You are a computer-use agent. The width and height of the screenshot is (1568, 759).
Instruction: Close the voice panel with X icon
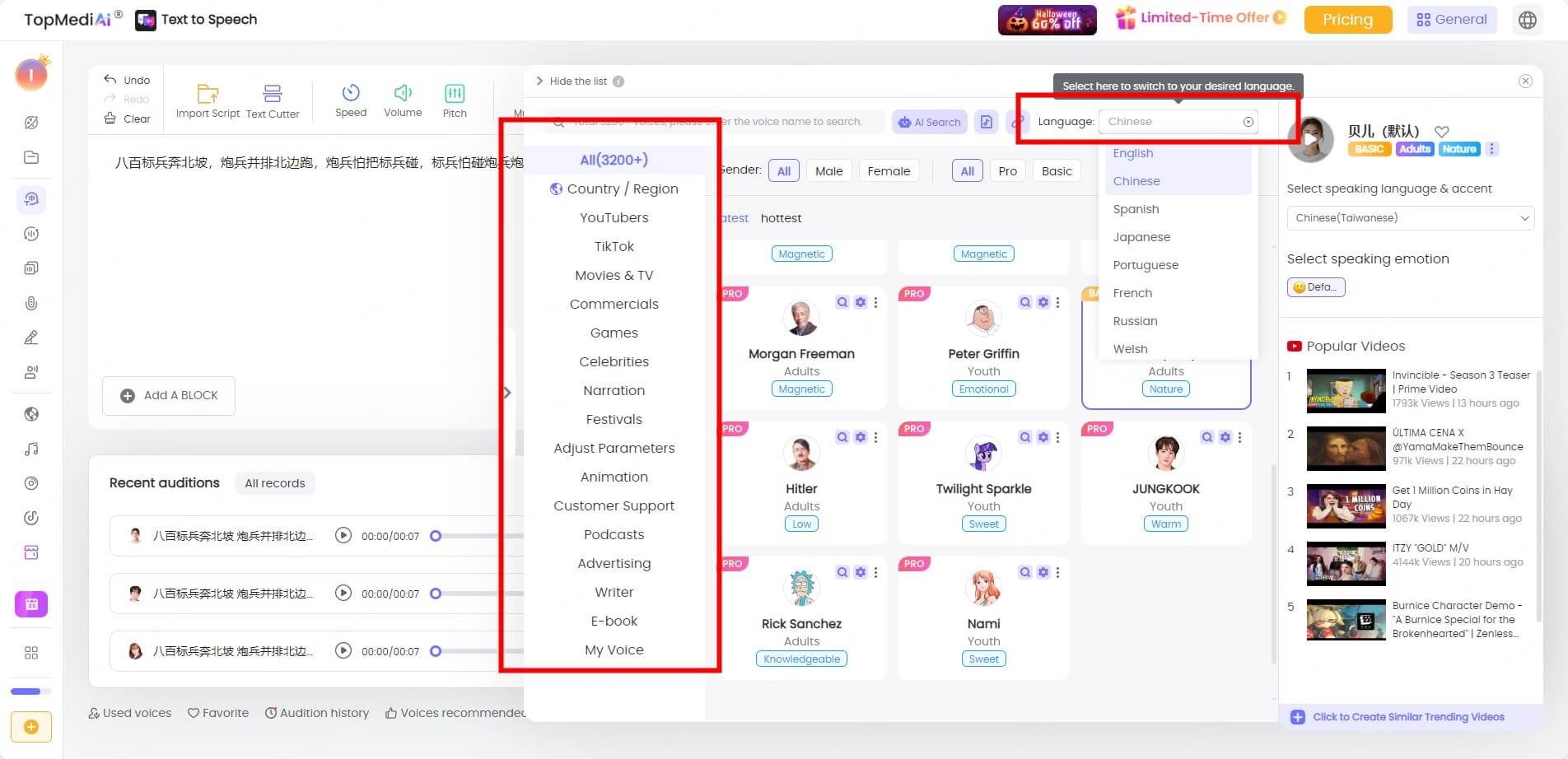[x=1525, y=81]
